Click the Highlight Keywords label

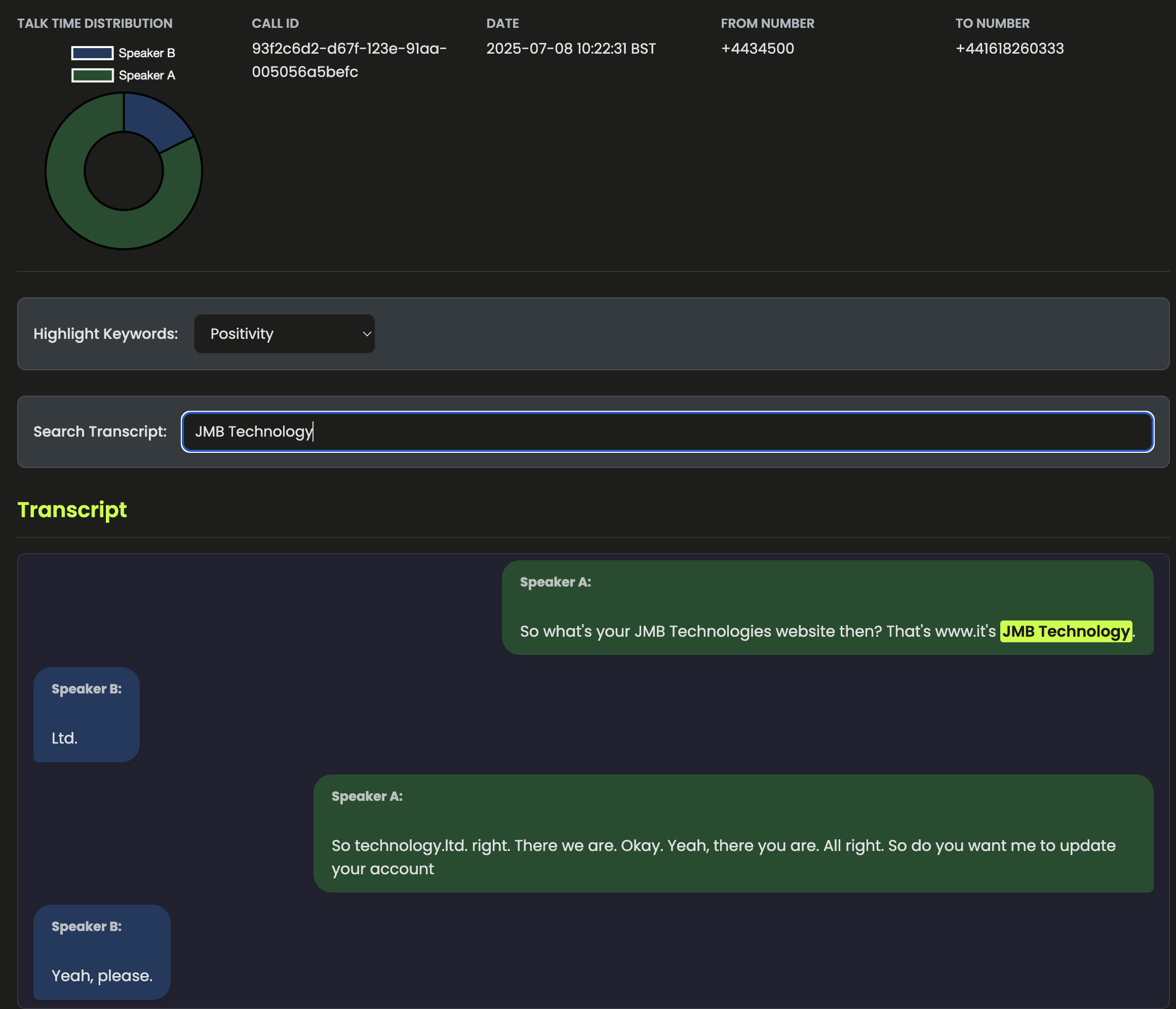pyautogui.click(x=105, y=334)
